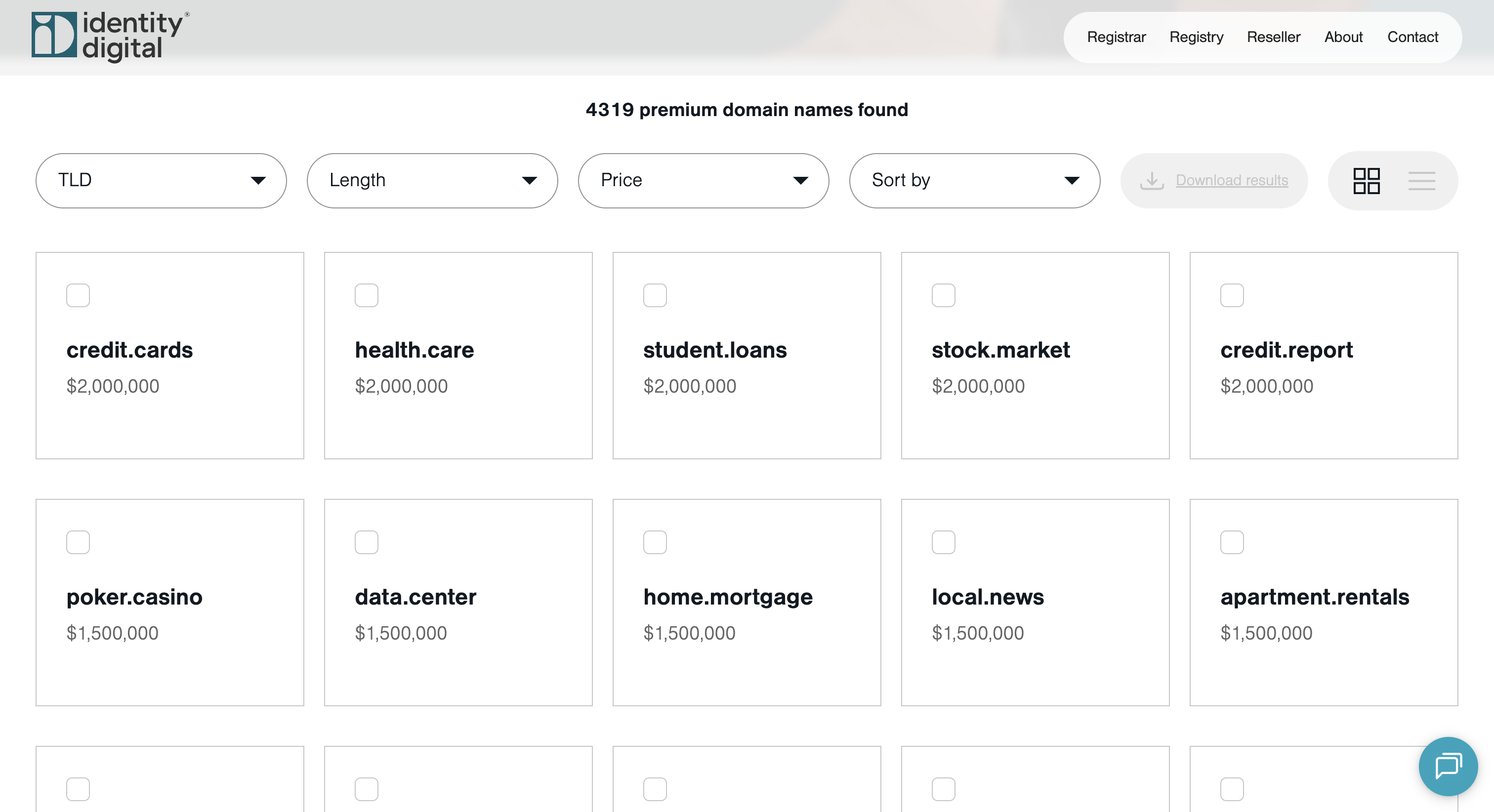1494x812 pixels.
Task: Open the student.loans domain name
Action: 714,350
